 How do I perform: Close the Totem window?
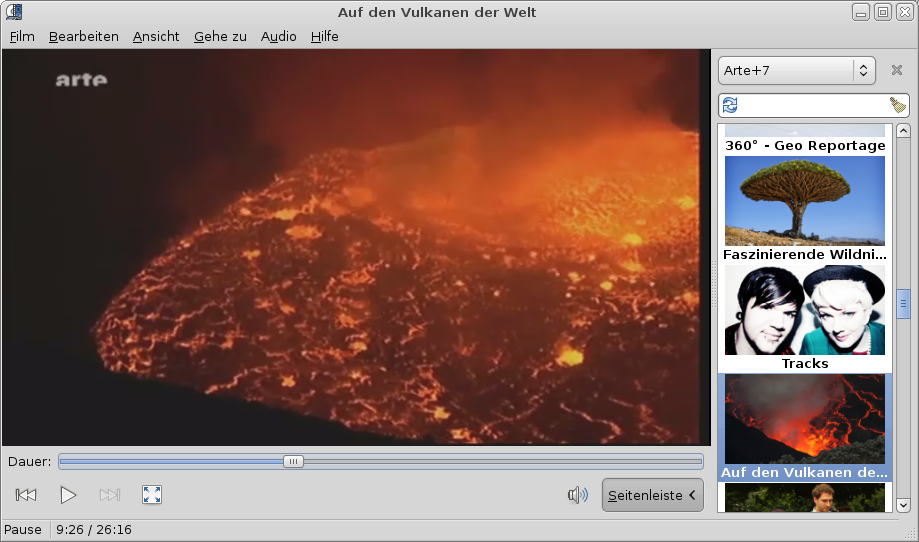[905, 12]
